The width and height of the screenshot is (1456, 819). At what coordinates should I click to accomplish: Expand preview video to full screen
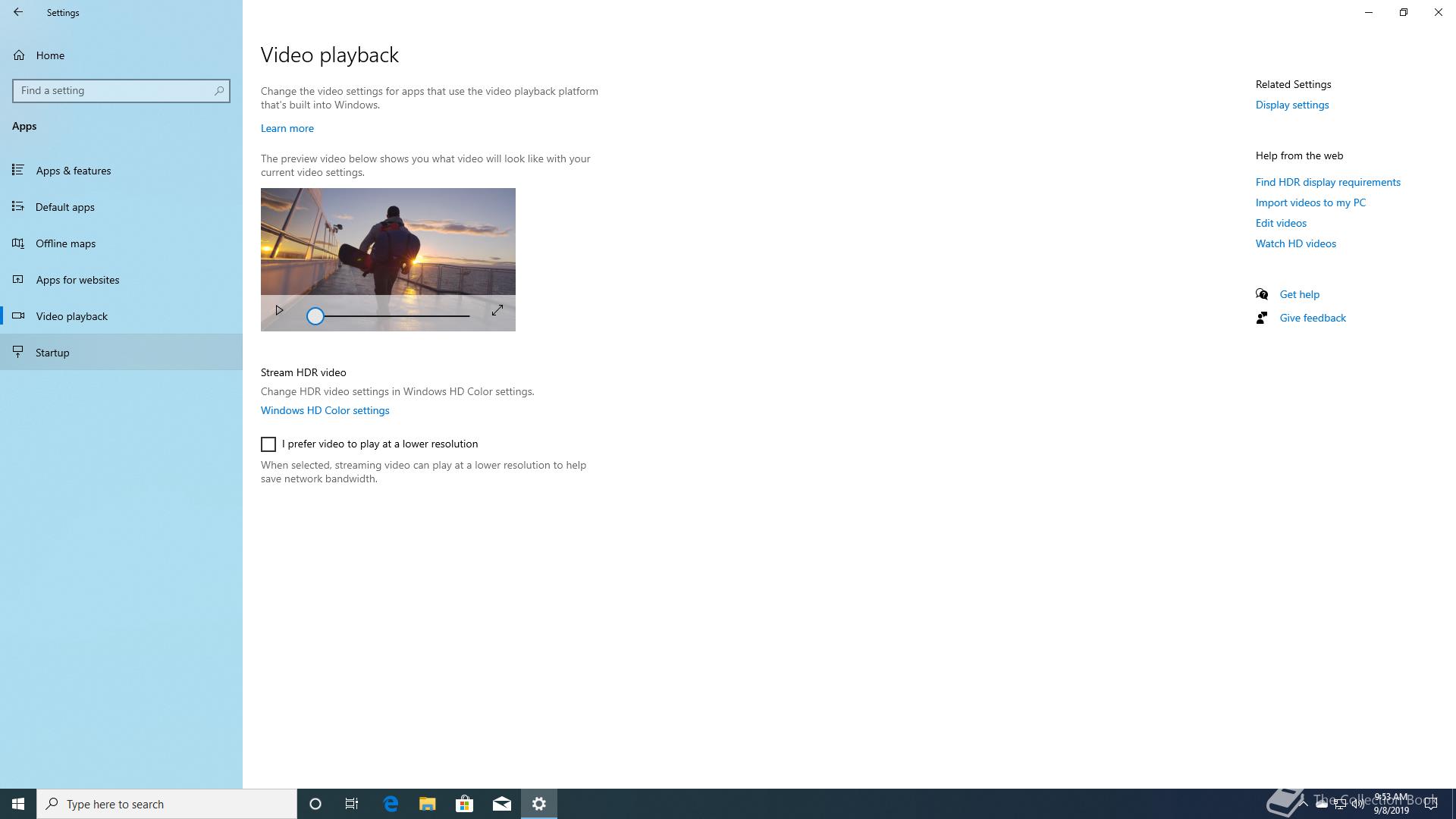[x=497, y=310]
